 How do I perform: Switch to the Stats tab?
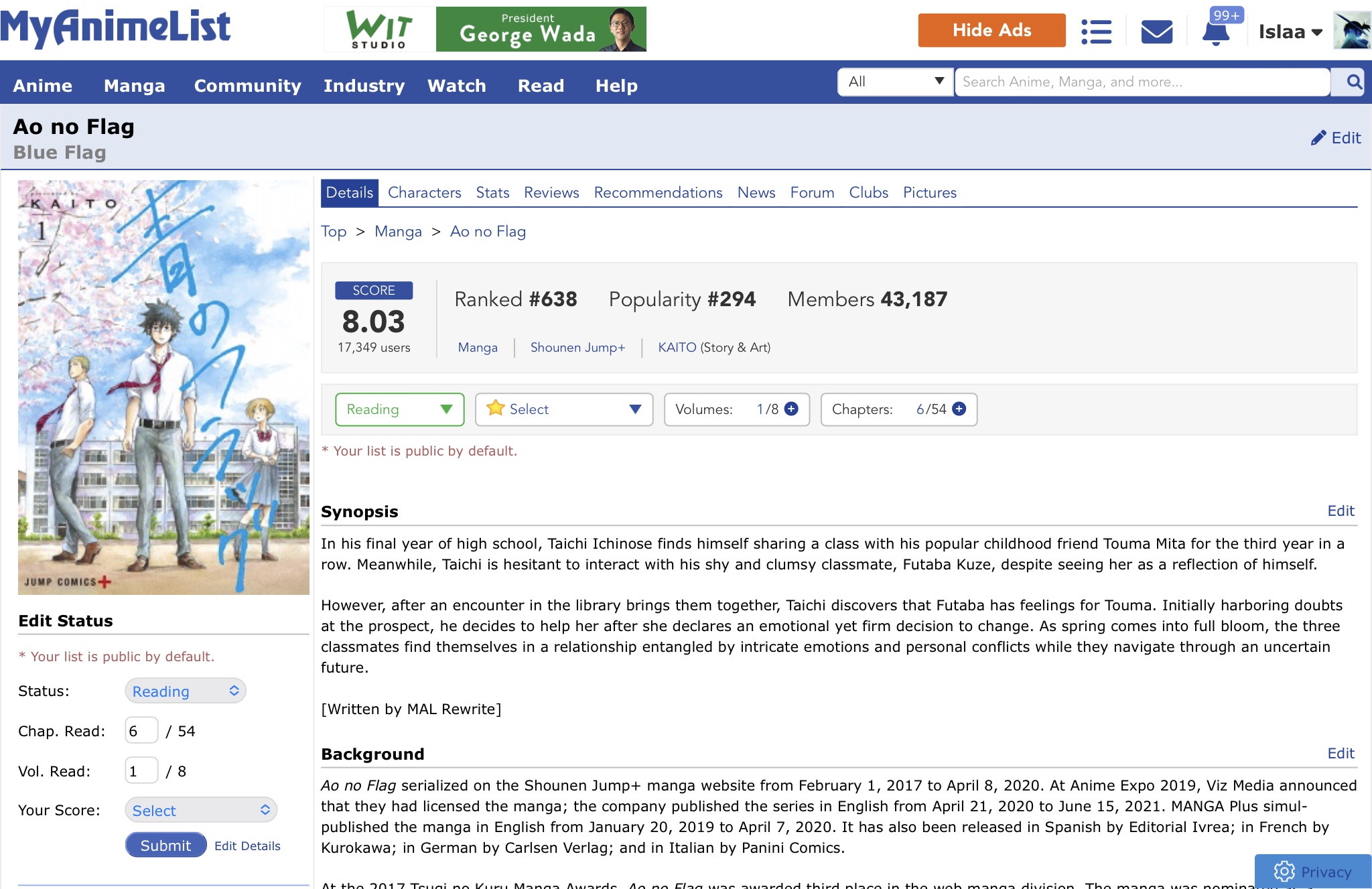[x=492, y=193]
